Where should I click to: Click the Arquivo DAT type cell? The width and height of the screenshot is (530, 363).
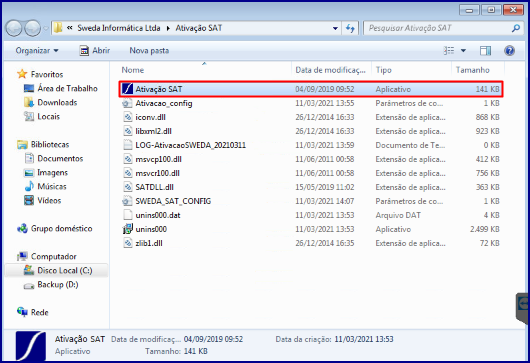398,215
